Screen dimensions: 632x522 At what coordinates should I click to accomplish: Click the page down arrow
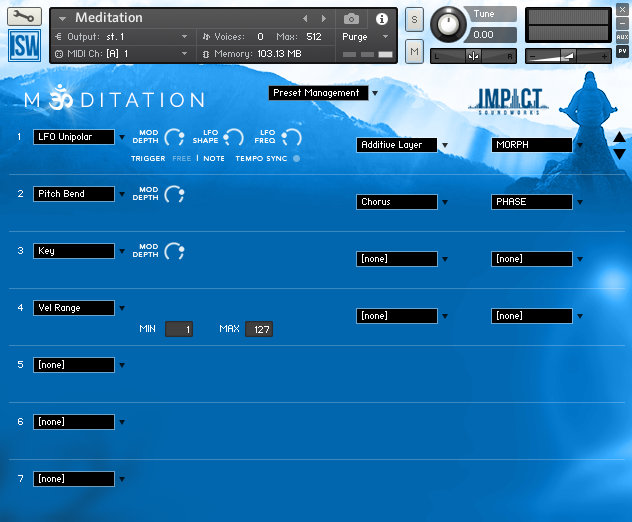(619, 154)
